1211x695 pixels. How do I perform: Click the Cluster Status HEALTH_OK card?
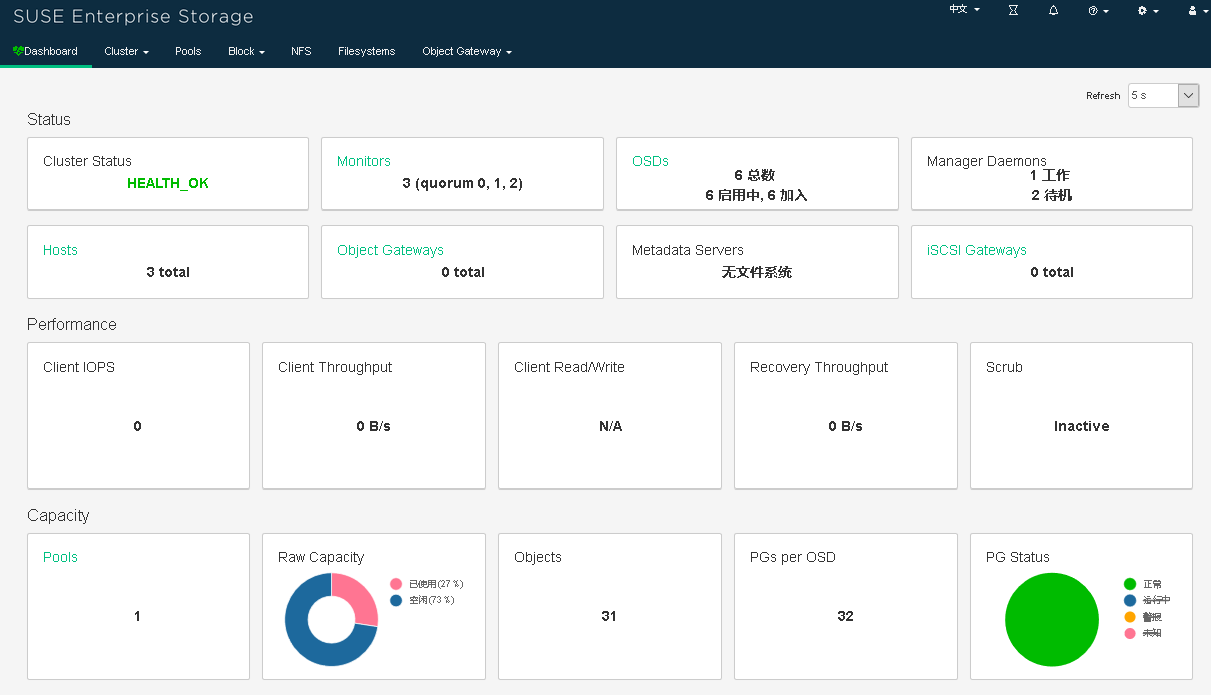point(167,174)
